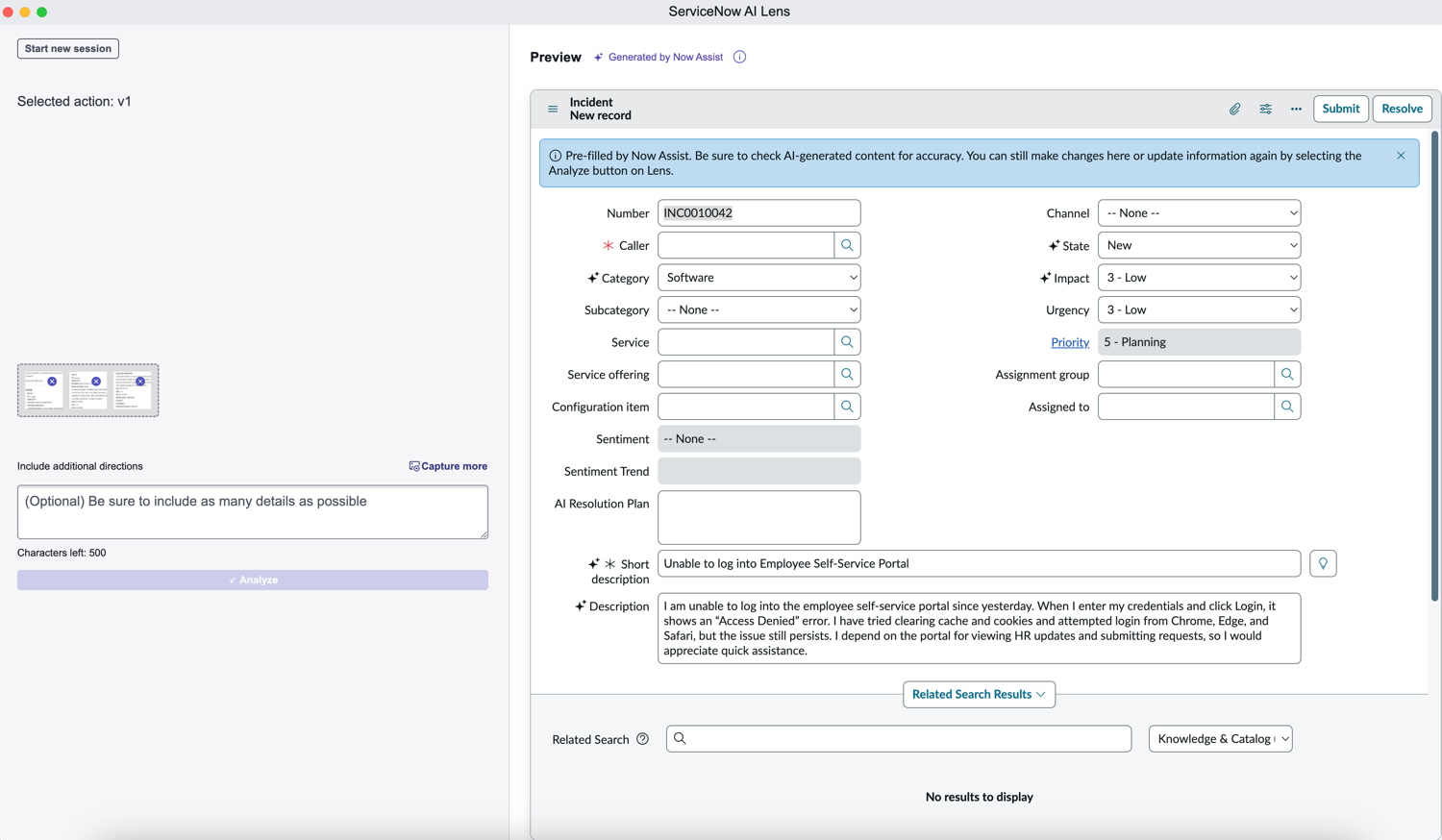Click the Related Search input box
The width and height of the screenshot is (1442, 840).
point(899,738)
